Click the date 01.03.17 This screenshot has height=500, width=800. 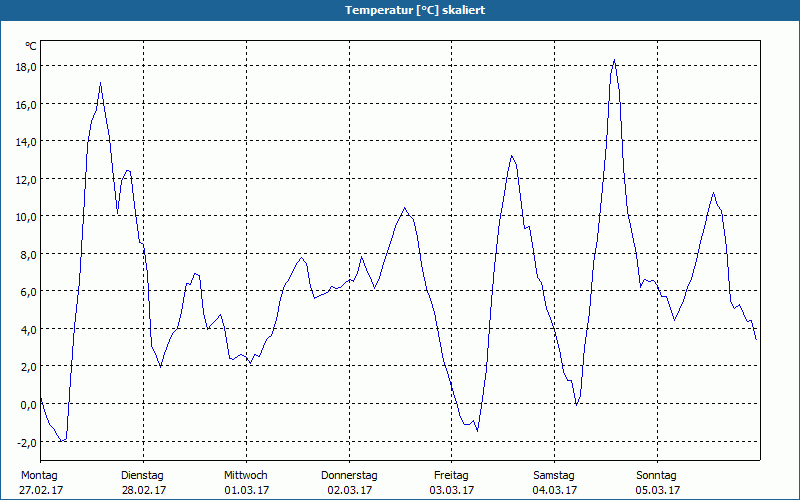click(247, 490)
